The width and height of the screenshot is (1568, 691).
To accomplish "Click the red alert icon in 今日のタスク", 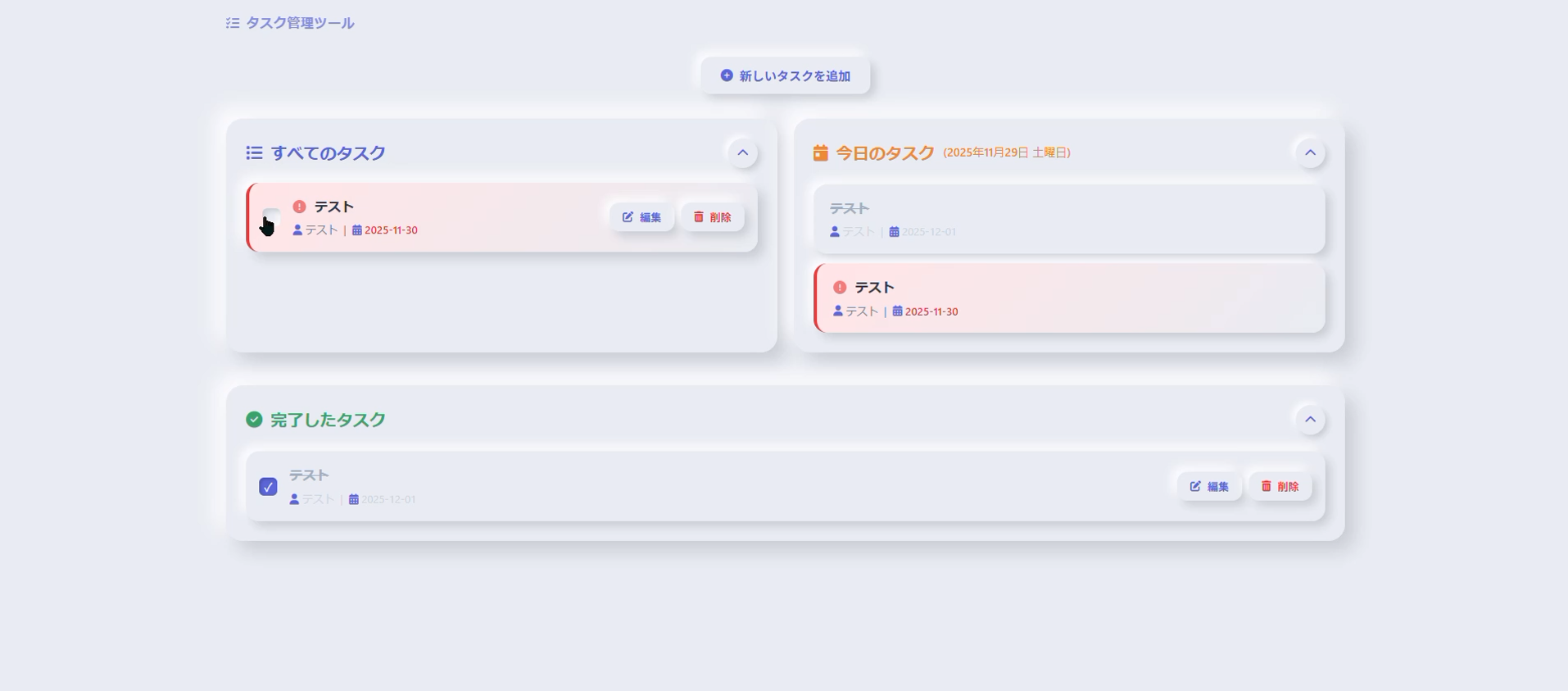I will [840, 288].
